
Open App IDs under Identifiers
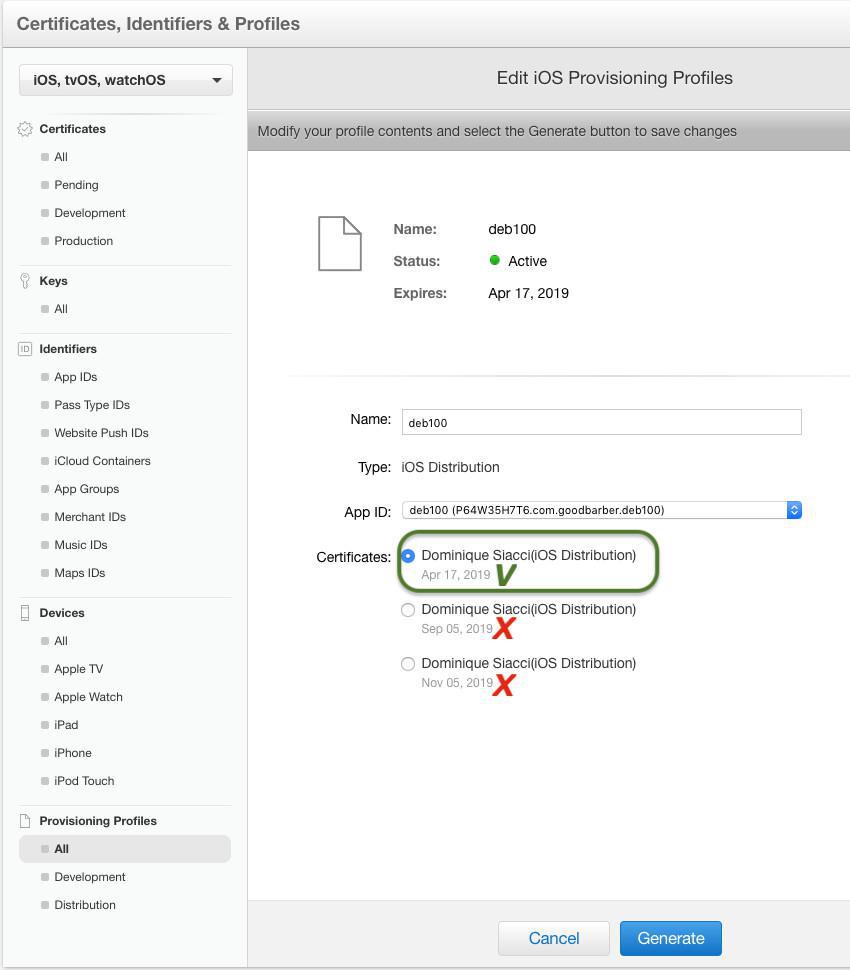tap(75, 377)
